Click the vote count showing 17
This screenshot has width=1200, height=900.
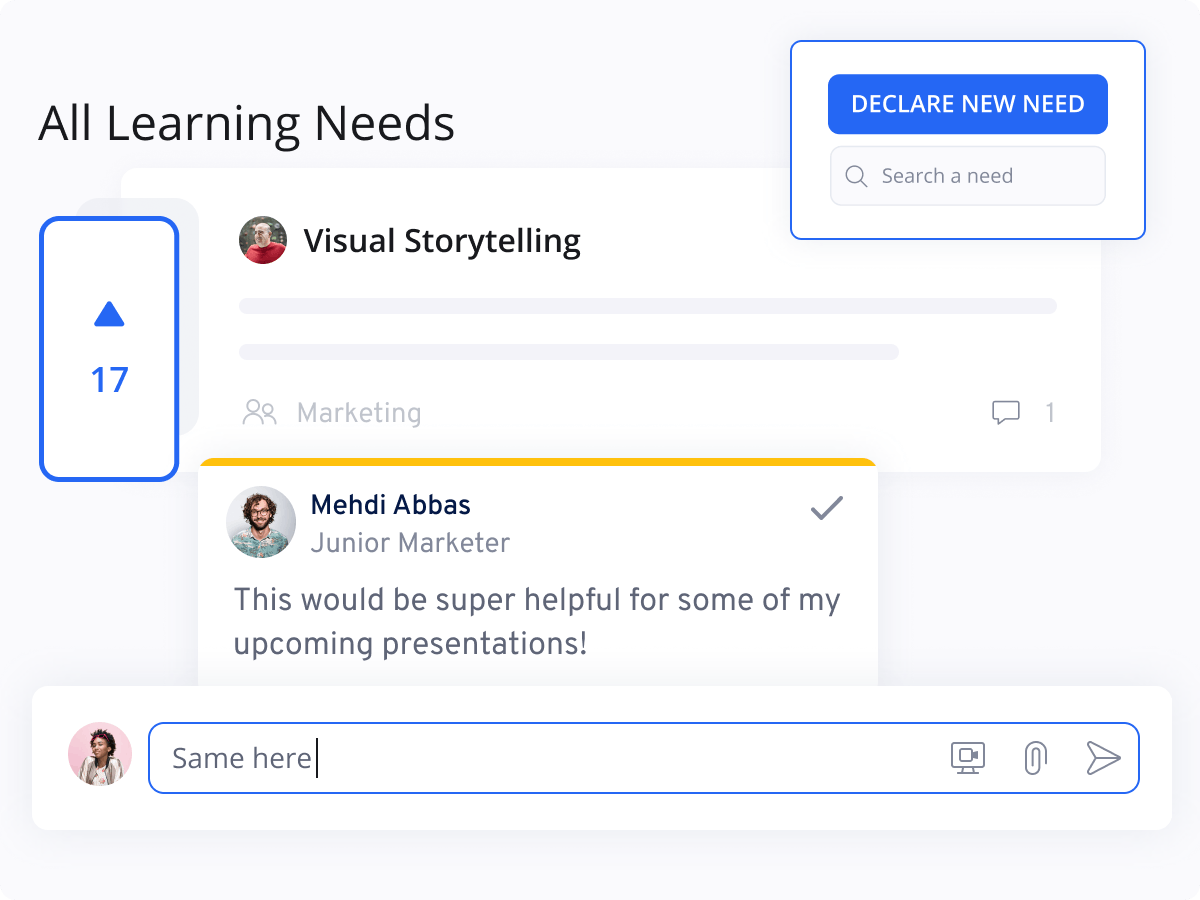coord(109,380)
